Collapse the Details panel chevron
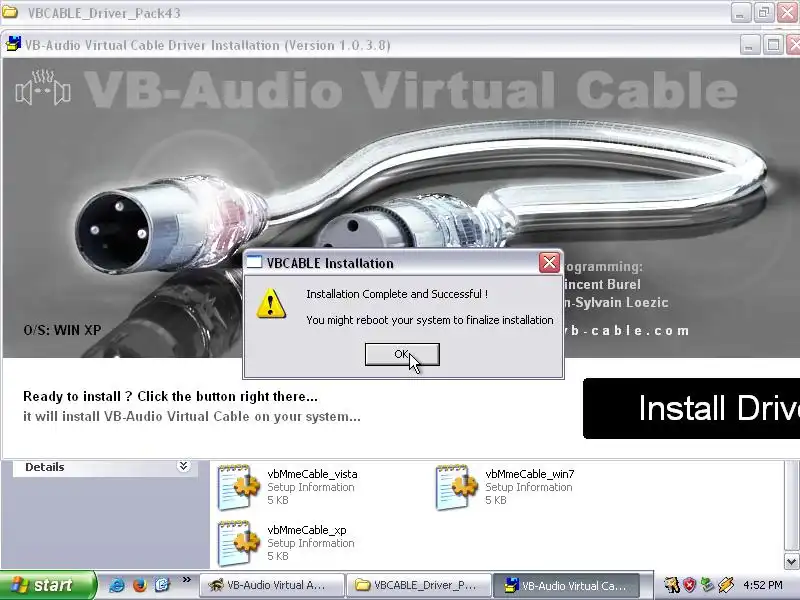Image resolution: width=800 pixels, height=600 pixels. click(183, 466)
